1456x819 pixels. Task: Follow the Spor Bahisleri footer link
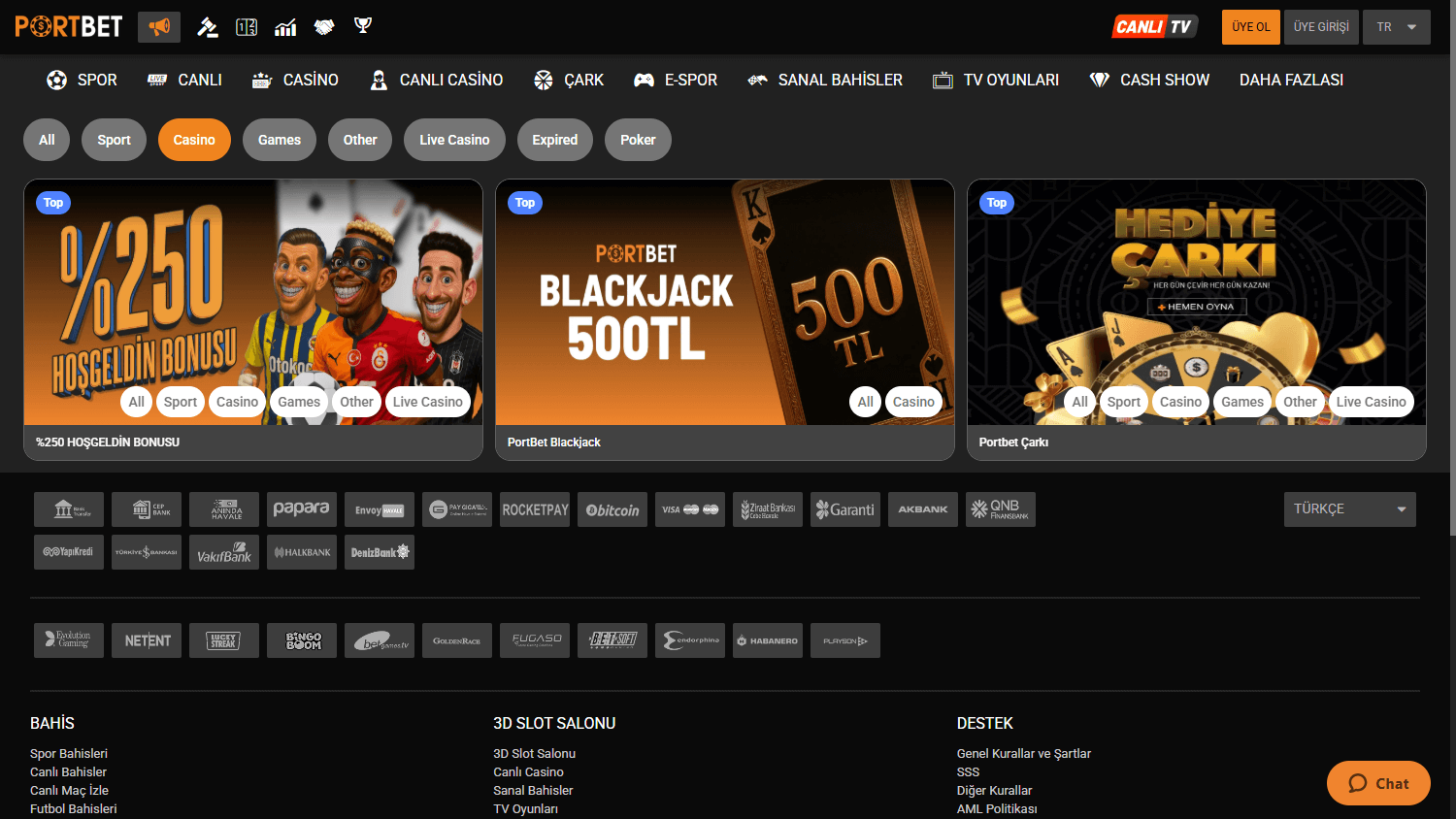(x=69, y=753)
